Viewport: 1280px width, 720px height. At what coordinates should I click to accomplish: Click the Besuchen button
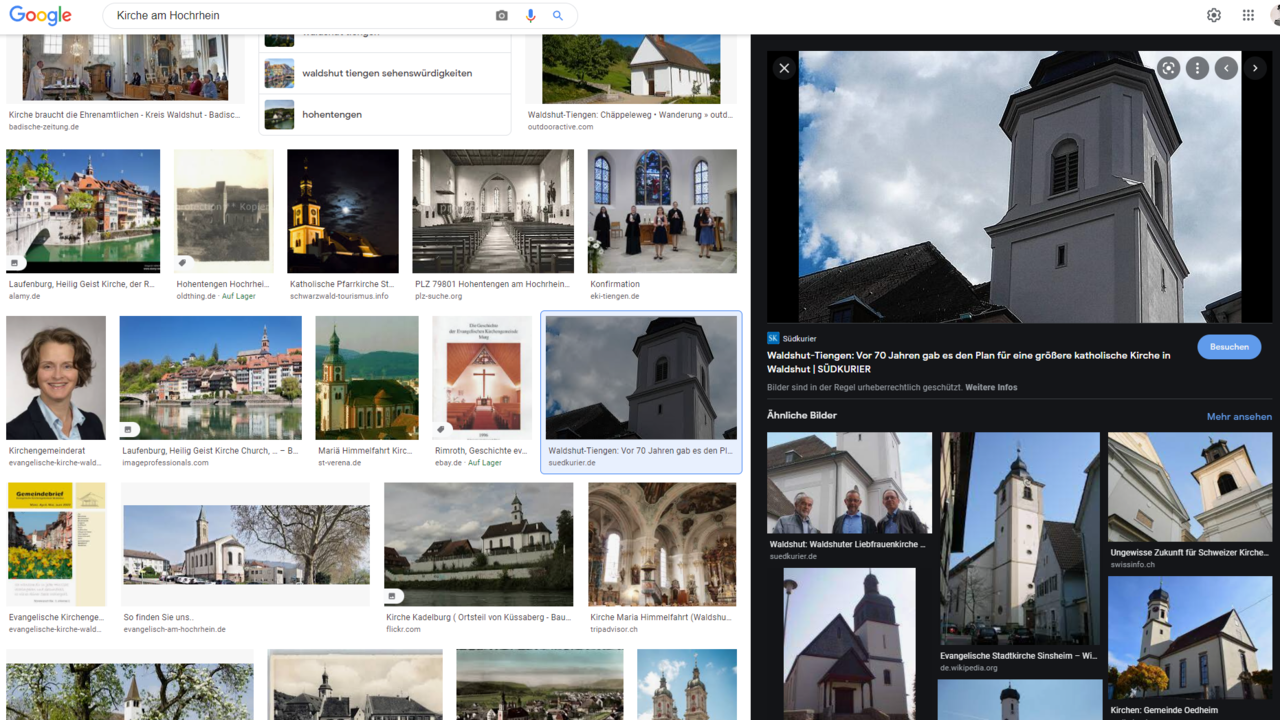click(x=1229, y=347)
